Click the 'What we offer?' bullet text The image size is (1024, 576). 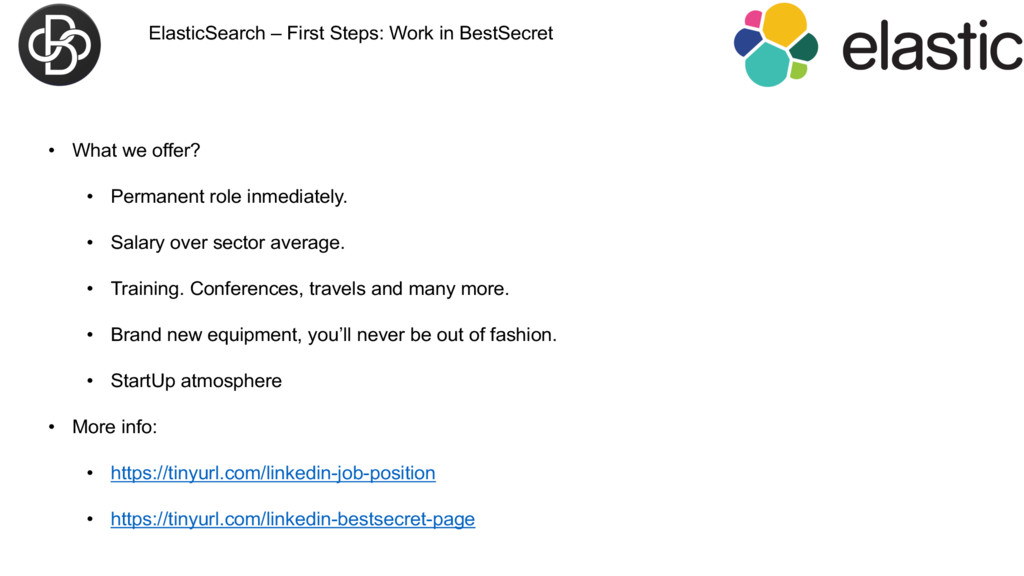coord(136,150)
